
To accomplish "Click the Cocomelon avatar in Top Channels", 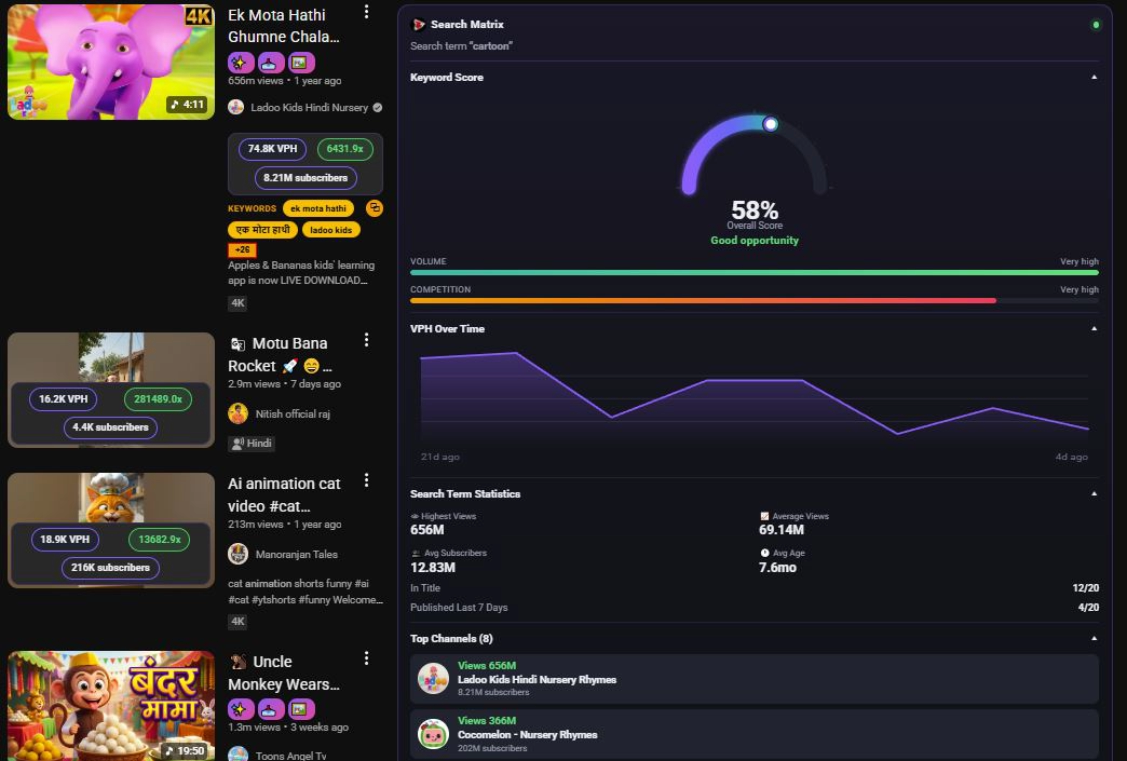I will (x=433, y=734).
